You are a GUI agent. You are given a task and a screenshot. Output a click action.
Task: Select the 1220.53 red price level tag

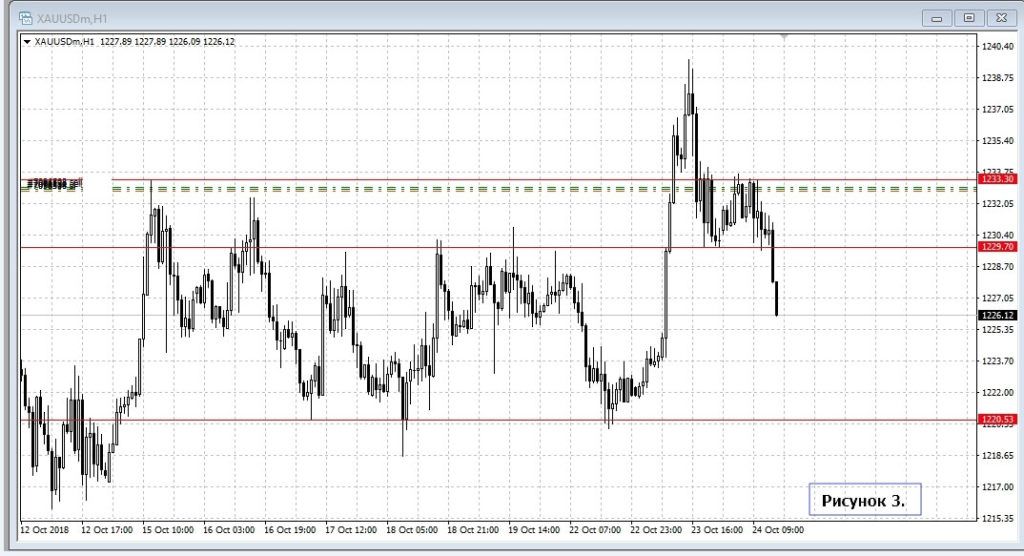point(996,420)
